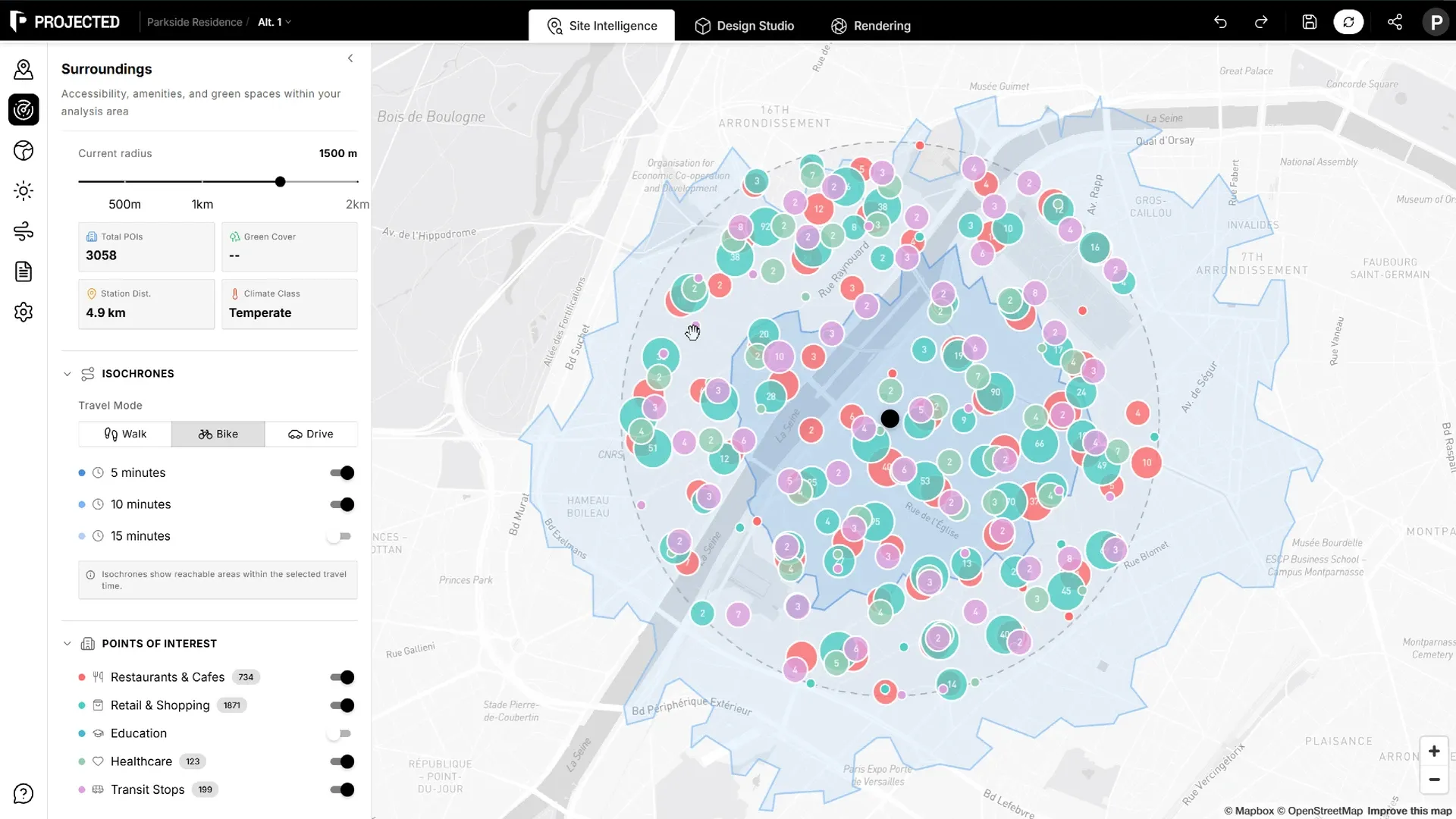
Task: Click the radius slider handle
Action: [281, 182]
